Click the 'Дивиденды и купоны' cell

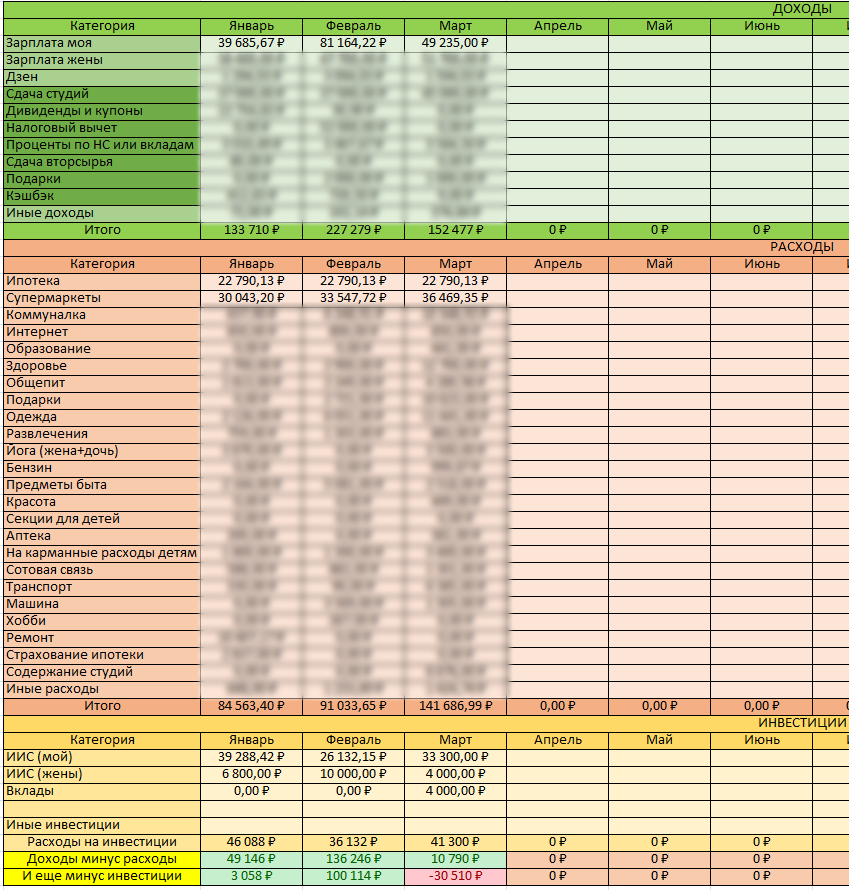pyautogui.click(x=102, y=111)
